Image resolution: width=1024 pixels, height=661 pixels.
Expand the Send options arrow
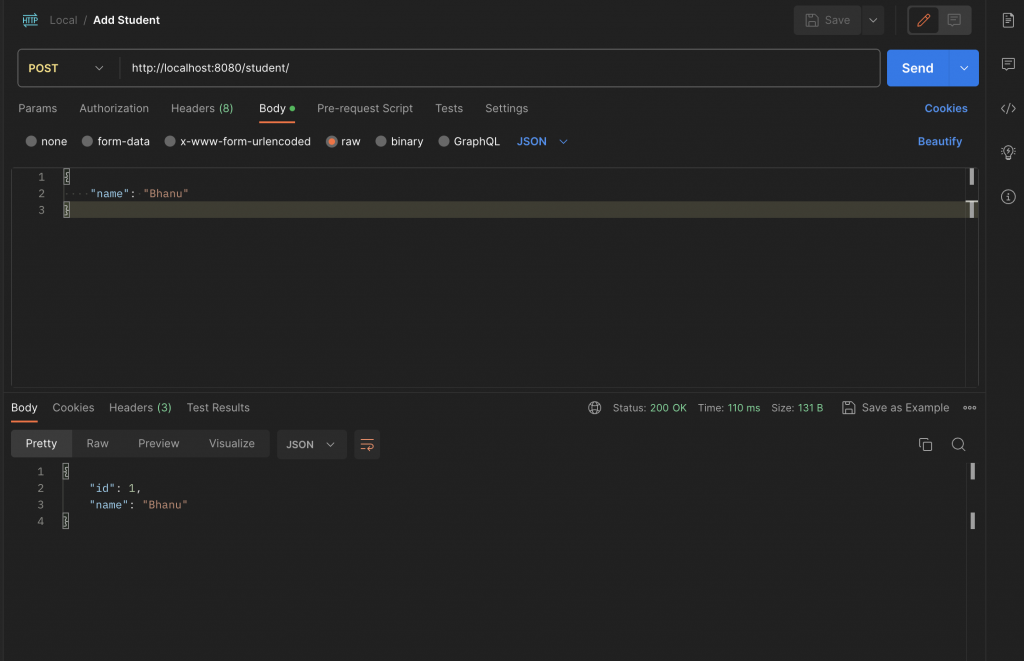[964, 68]
